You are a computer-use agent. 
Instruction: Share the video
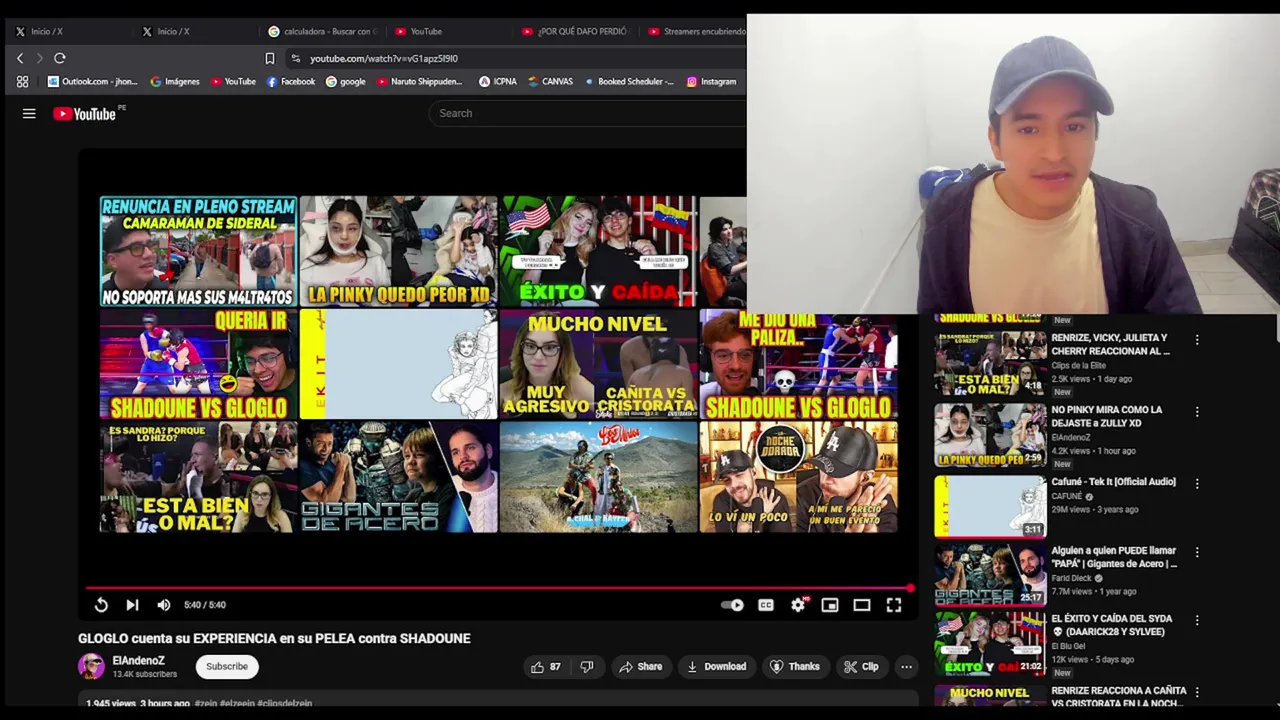(x=640, y=667)
